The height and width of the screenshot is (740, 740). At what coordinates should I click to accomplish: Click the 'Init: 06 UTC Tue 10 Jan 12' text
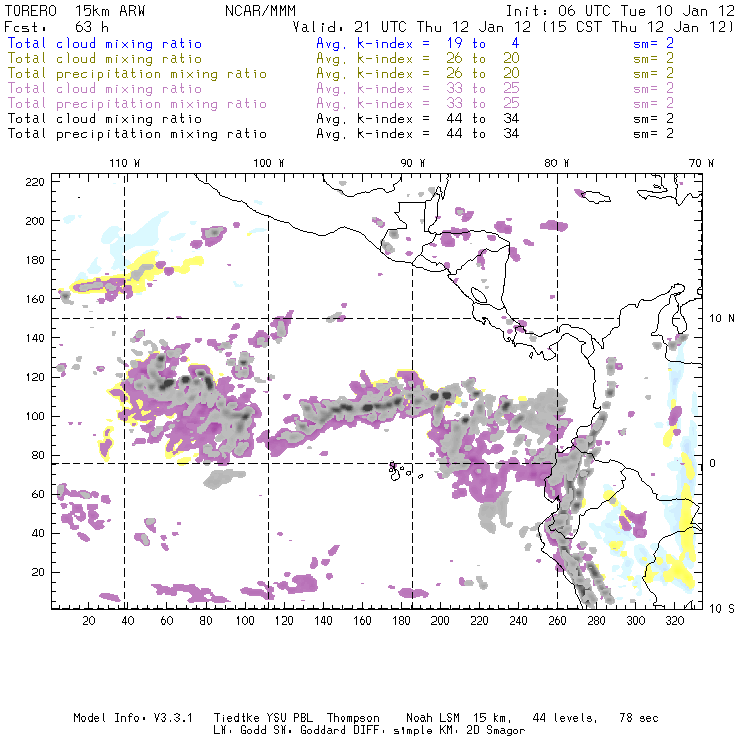pyautogui.click(x=620, y=11)
